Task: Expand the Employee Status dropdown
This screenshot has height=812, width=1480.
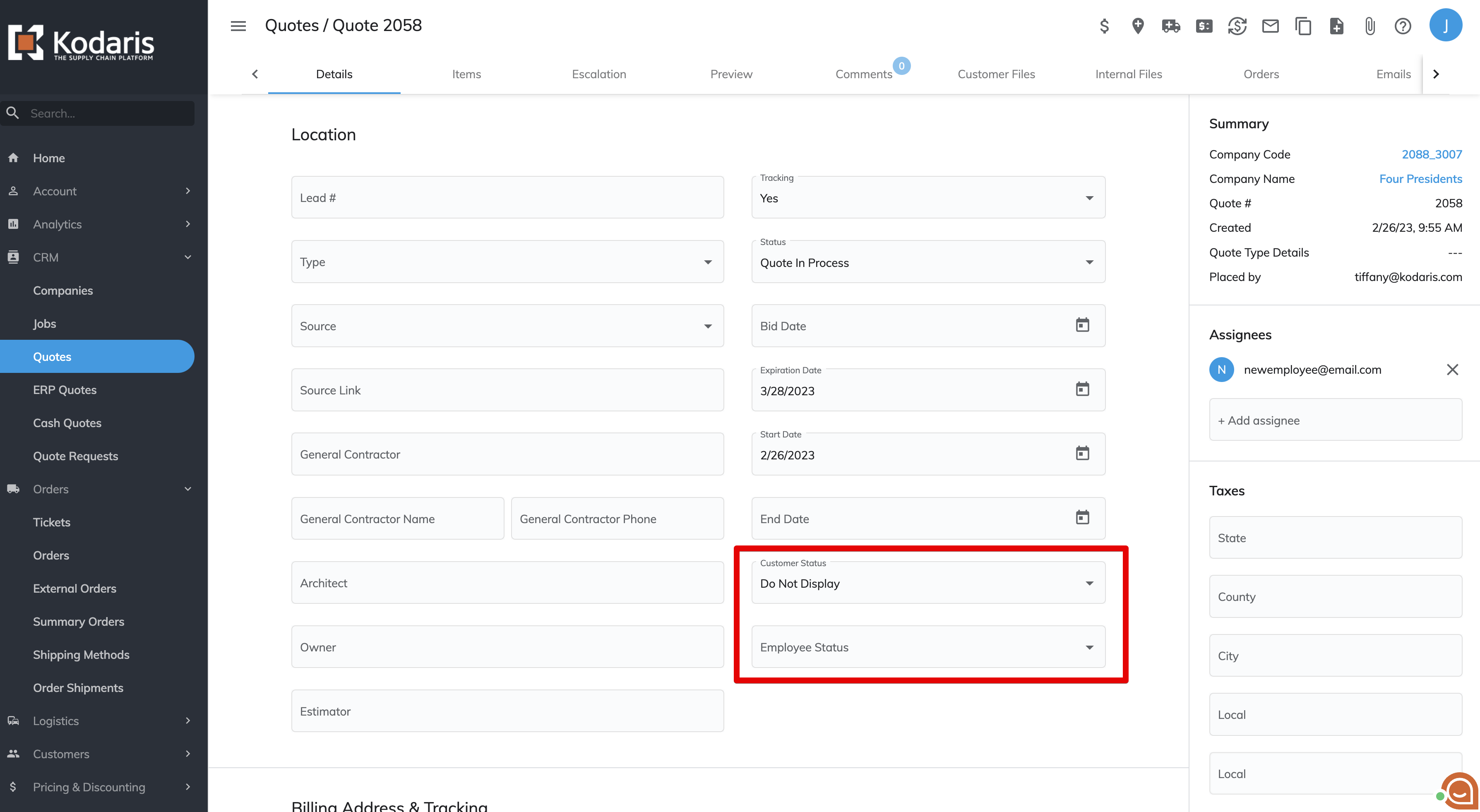Action: [x=928, y=647]
